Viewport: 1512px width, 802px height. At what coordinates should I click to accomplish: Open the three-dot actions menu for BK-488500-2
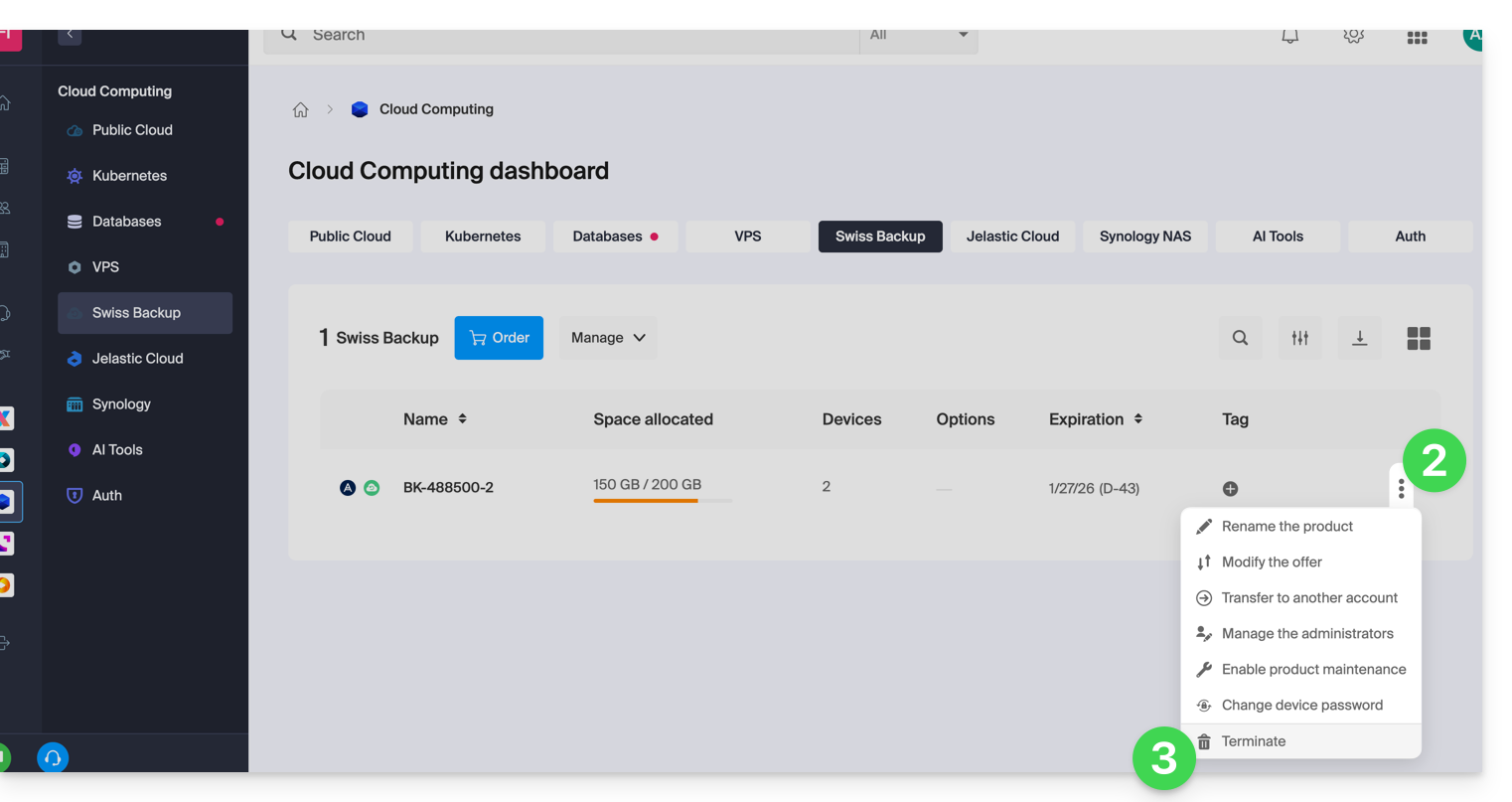[x=1401, y=488]
